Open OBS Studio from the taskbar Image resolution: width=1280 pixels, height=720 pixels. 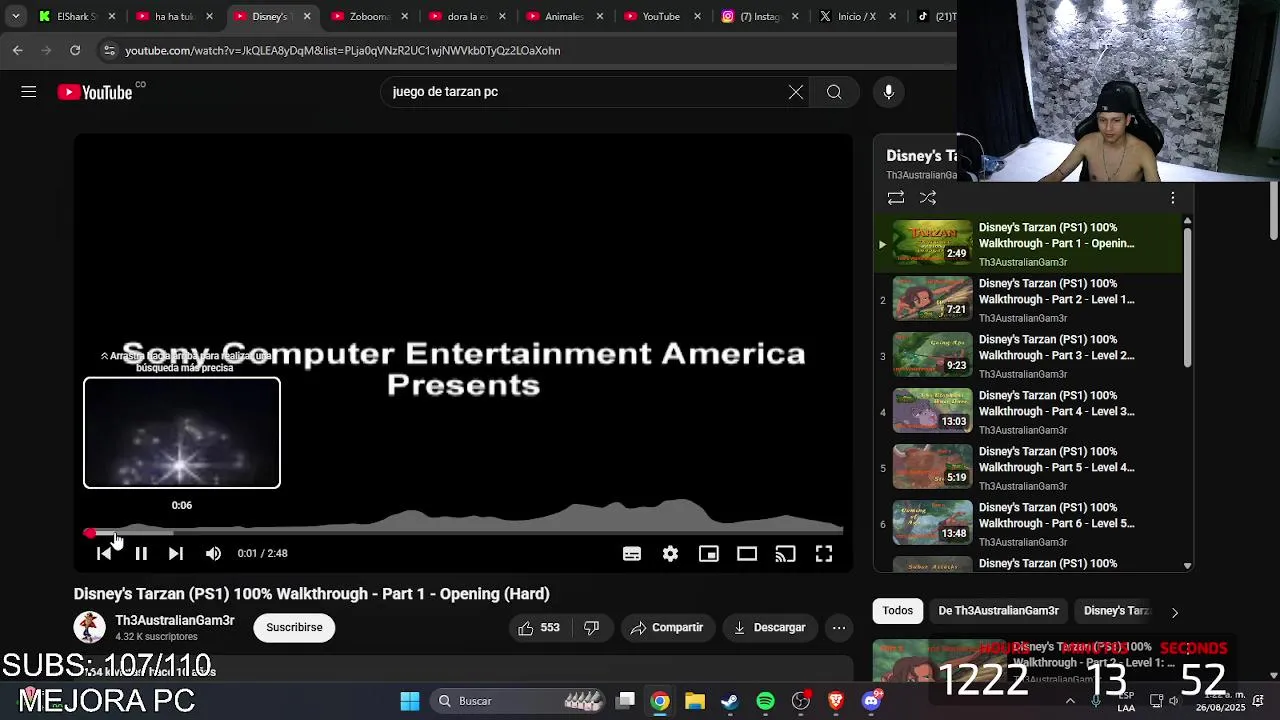point(801,701)
